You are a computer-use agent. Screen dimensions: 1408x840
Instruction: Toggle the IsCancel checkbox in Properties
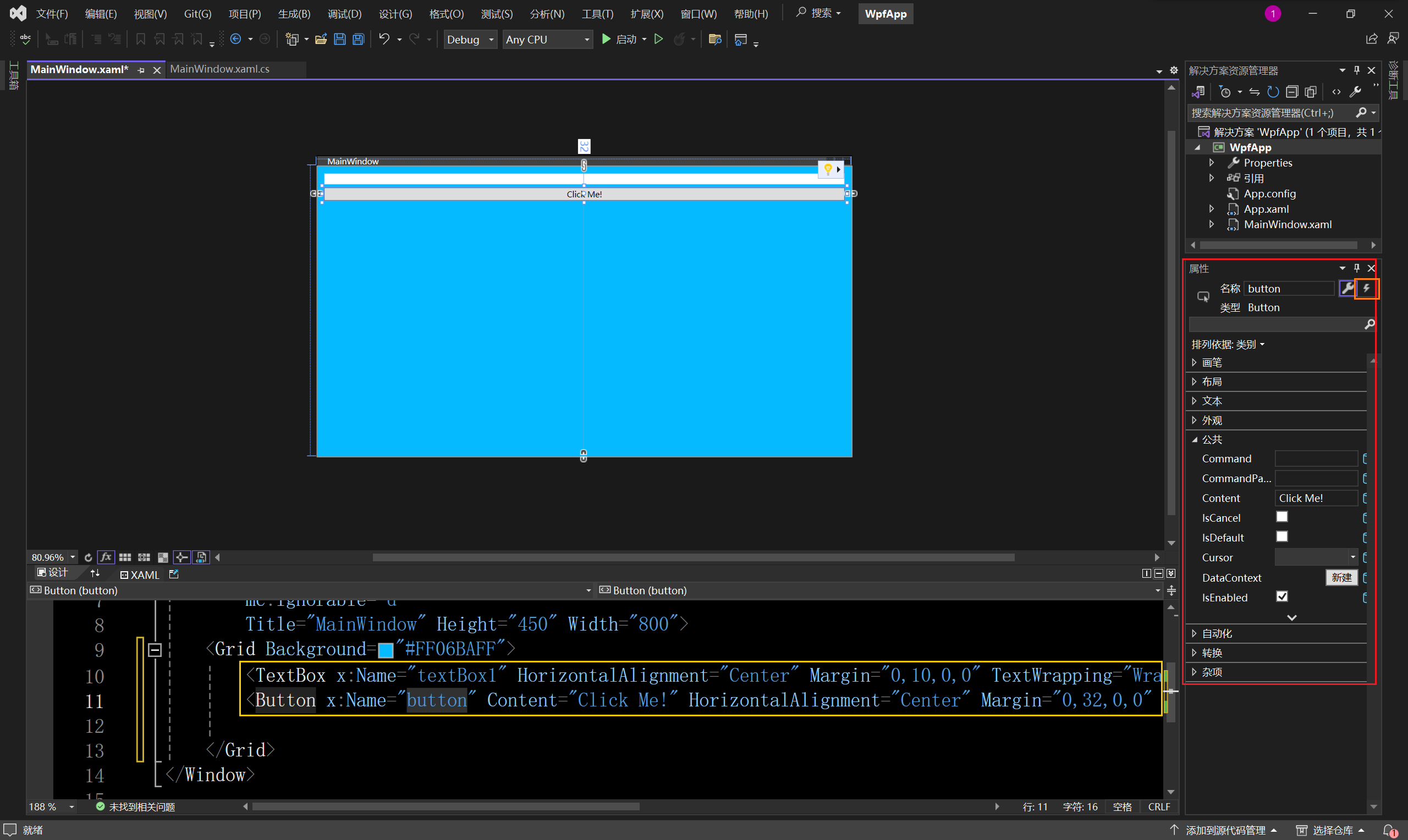pos(1282,517)
